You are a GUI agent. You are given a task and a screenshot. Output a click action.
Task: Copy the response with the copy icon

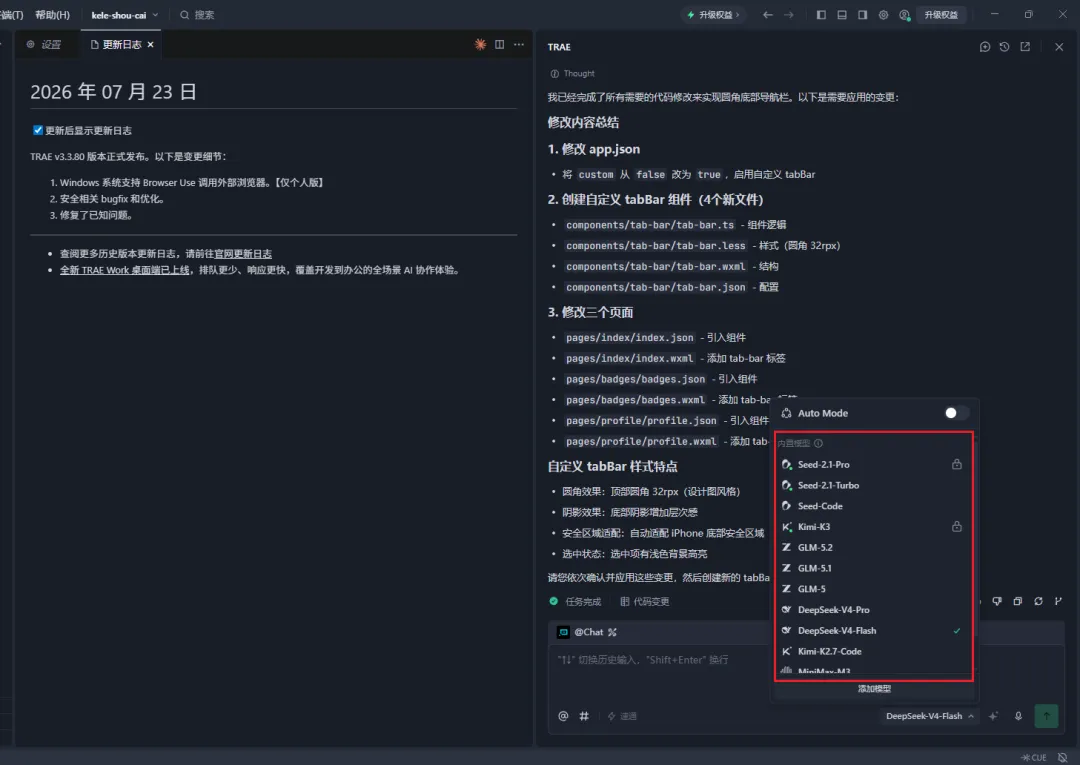pos(1017,601)
